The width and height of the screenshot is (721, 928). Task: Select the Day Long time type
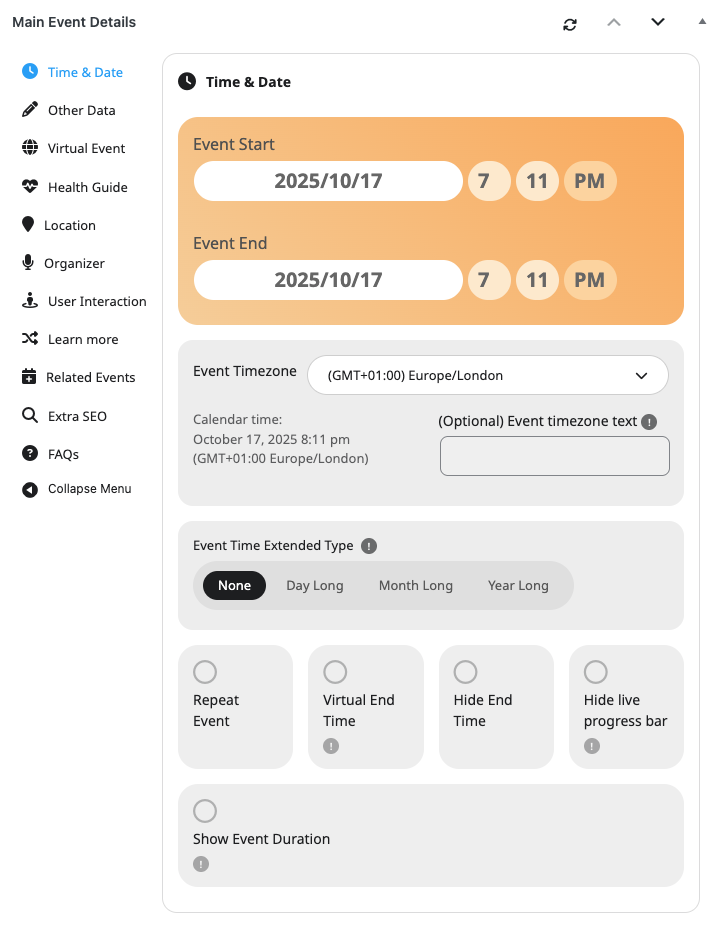point(314,586)
